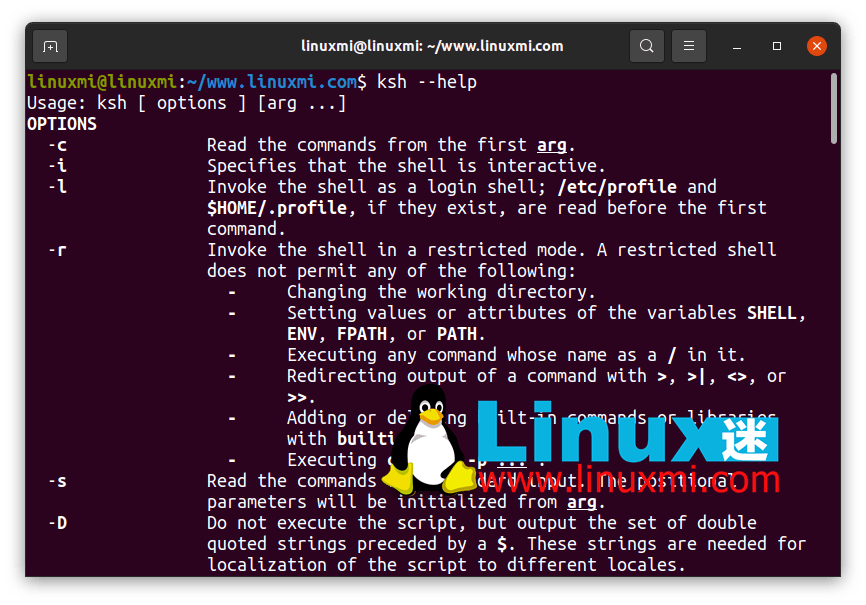Viewport: 866px width, 605px height.
Task: Click the bold $HOME/.profile path
Action: tap(276, 208)
